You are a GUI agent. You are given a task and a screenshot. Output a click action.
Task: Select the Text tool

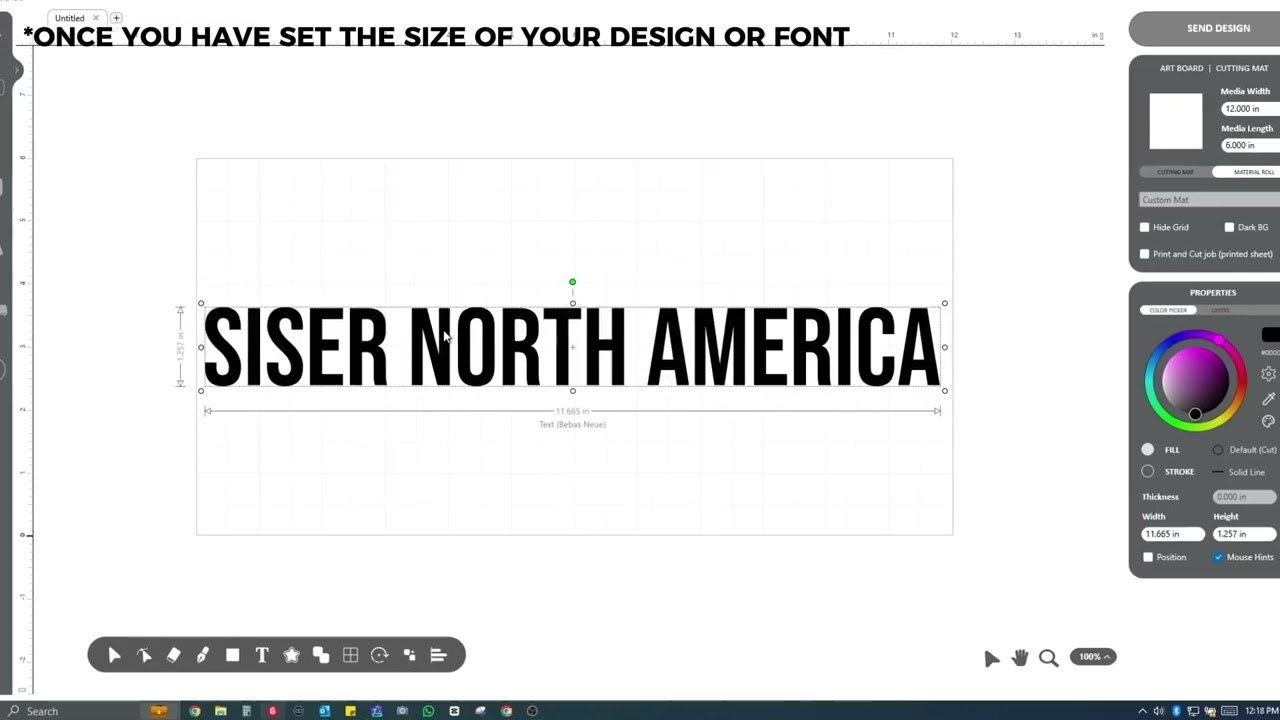[262, 655]
